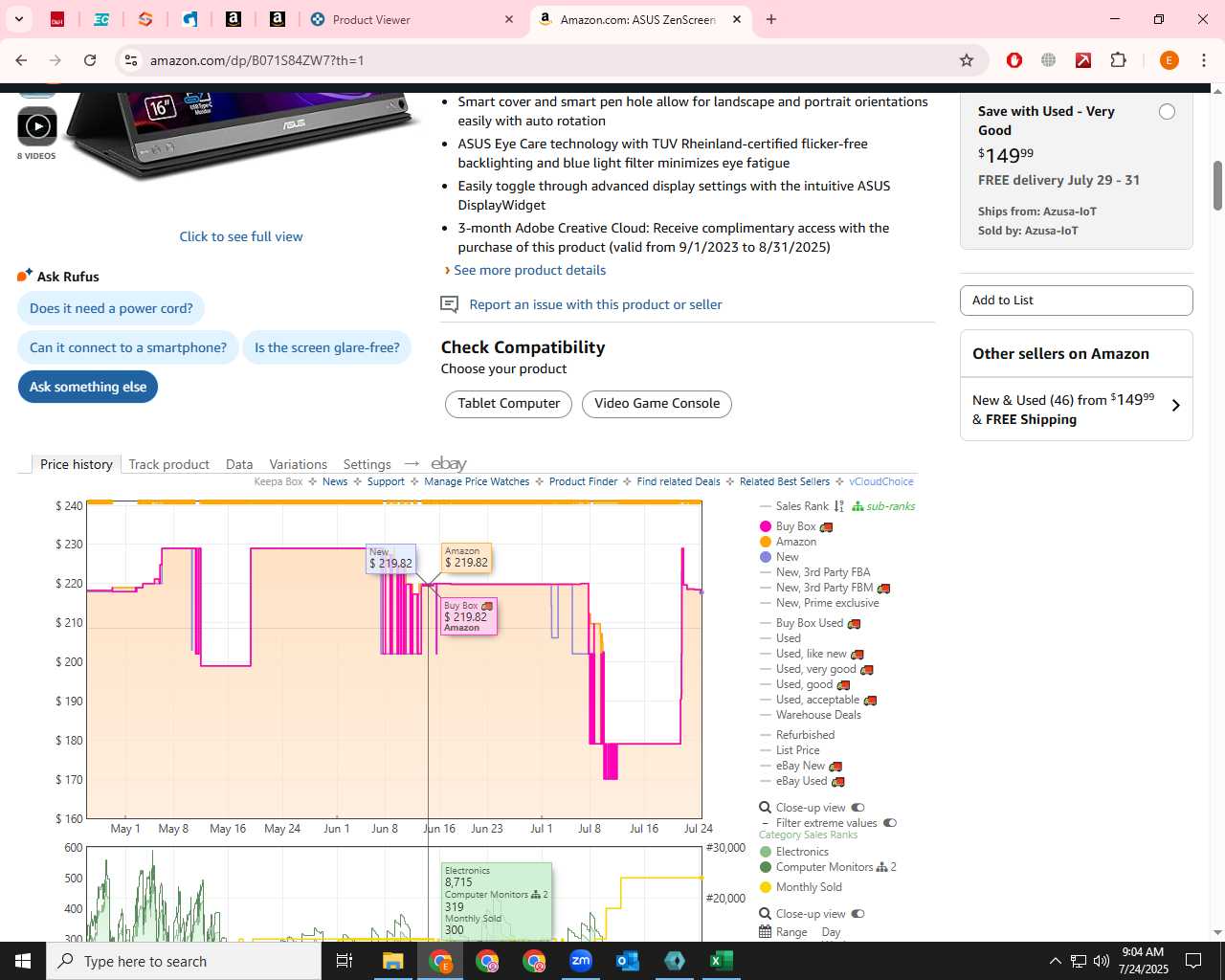1225x980 pixels.
Task: Expand See more product details
Action: click(x=529, y=270)
